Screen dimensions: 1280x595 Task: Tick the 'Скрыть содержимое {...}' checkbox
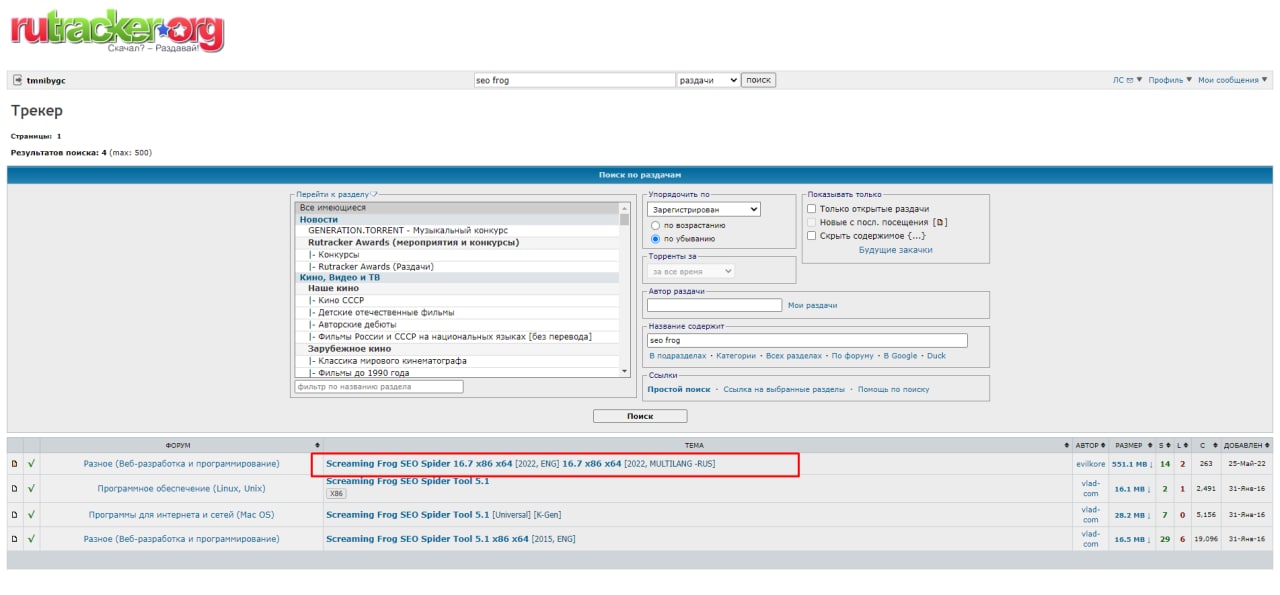(x=812, y=236)
